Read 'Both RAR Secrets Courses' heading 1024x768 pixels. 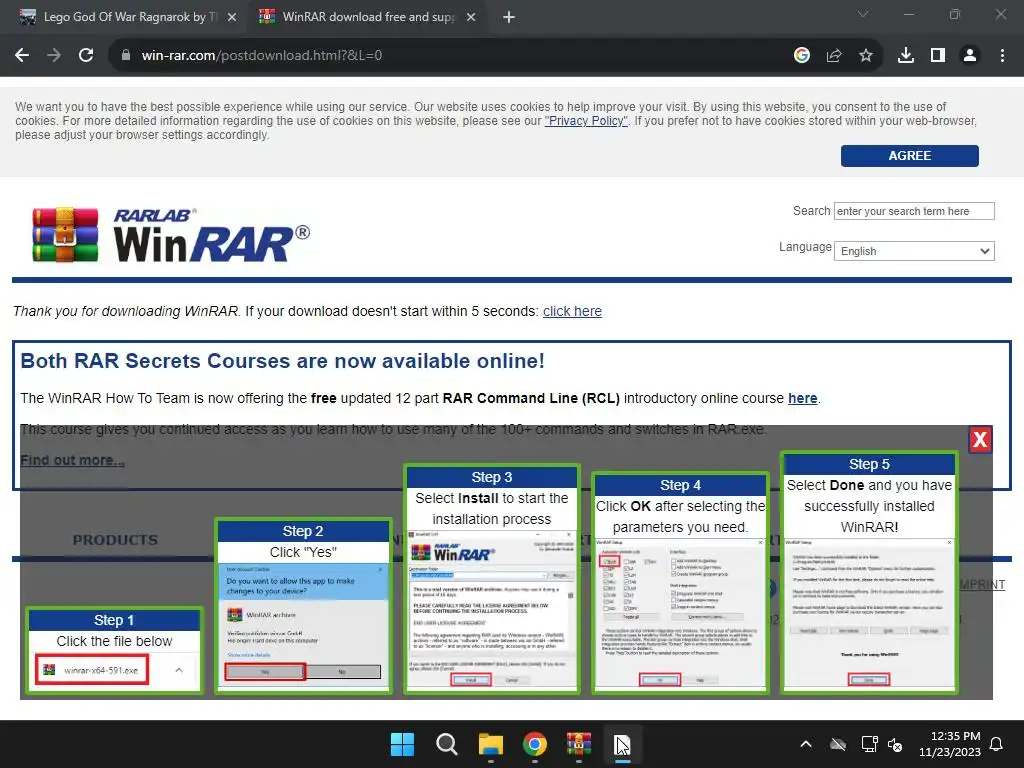pos(282,361)
